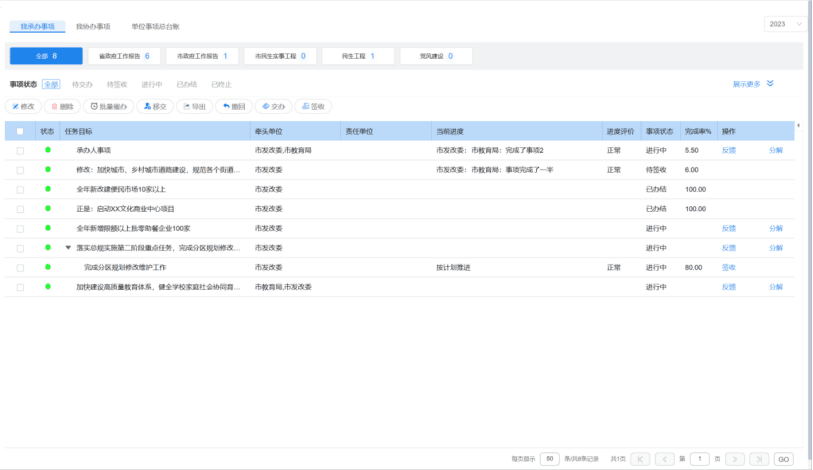Select the 市政府工作报告 1 category
The image size is (813, 470).
coord(202,56)
